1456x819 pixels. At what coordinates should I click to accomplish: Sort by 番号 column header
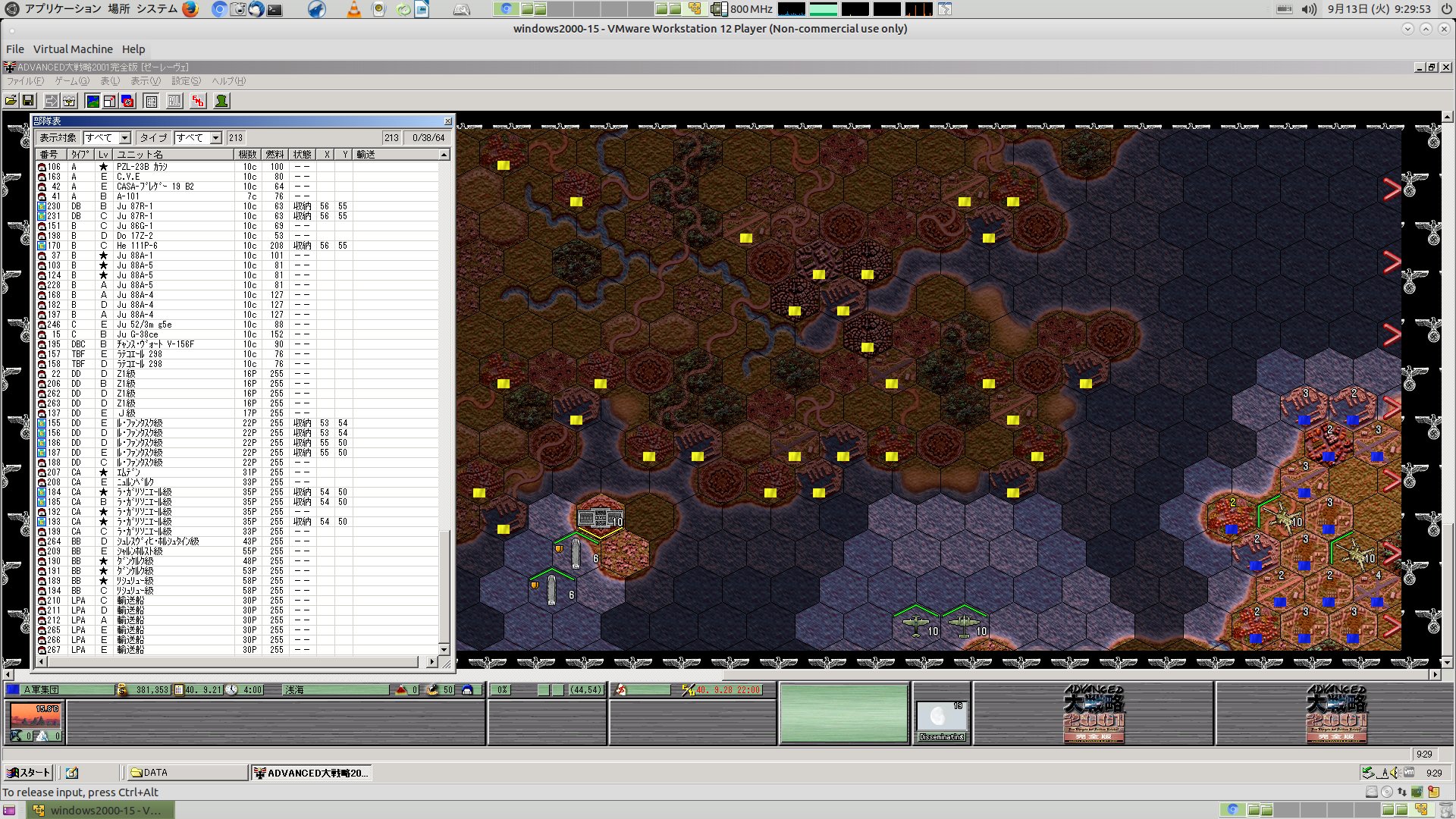[x=50, y=155]
